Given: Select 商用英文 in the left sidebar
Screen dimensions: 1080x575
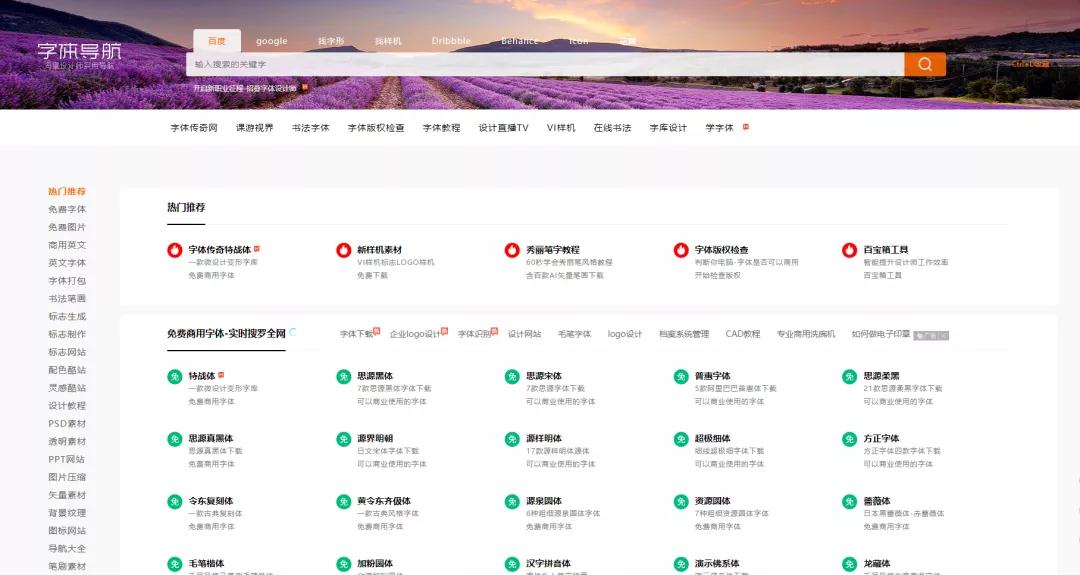Looking at the screenshot, I should coord(67,245).
